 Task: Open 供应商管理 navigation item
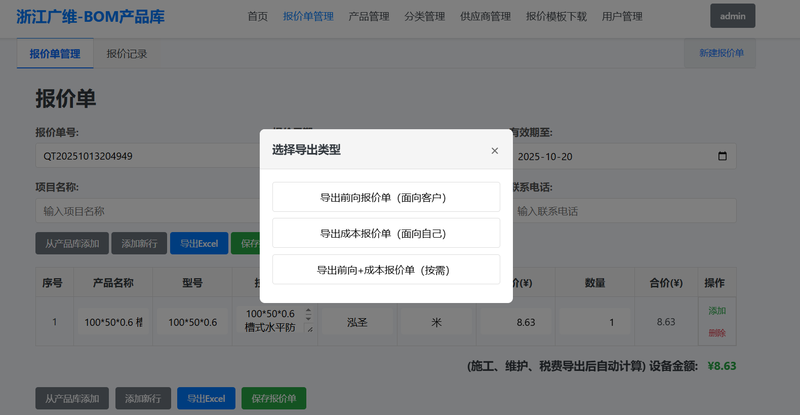(485, 17)
